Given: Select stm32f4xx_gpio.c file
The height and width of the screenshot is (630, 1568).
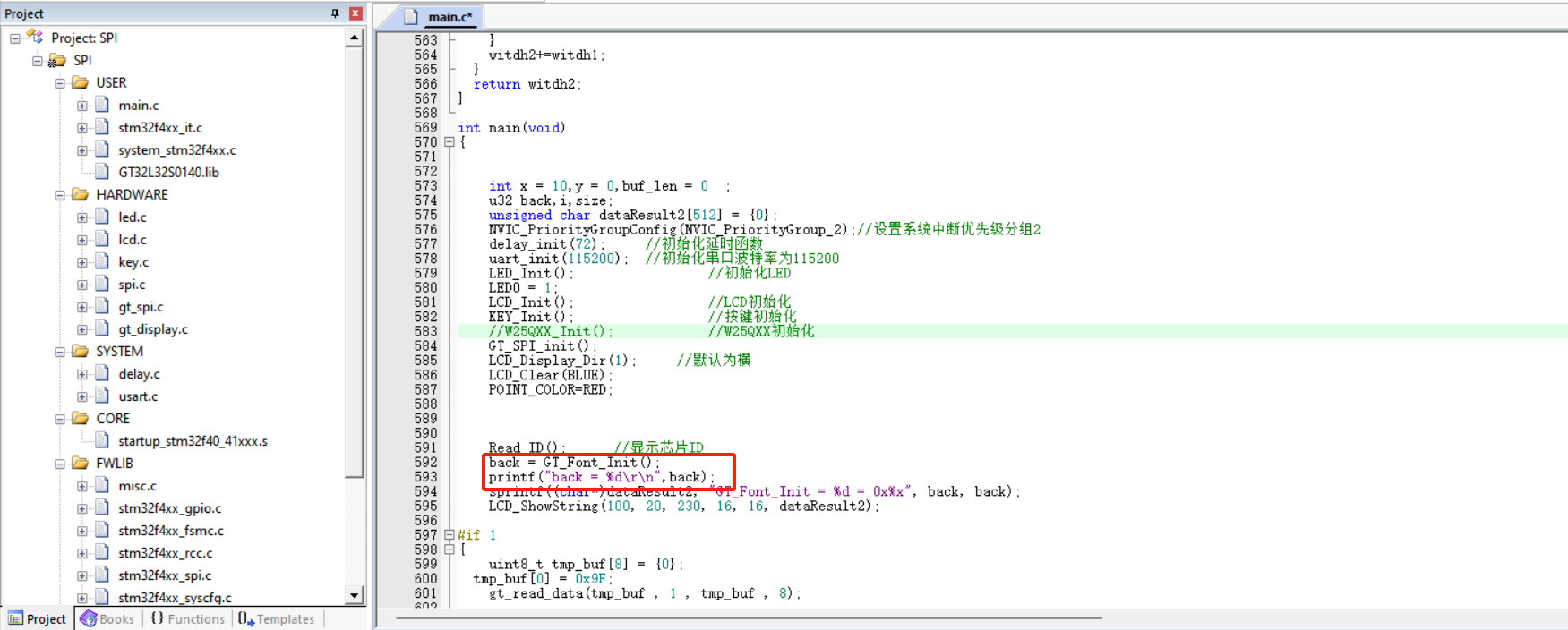Looking at the screenshot, I should pos(170,508).
